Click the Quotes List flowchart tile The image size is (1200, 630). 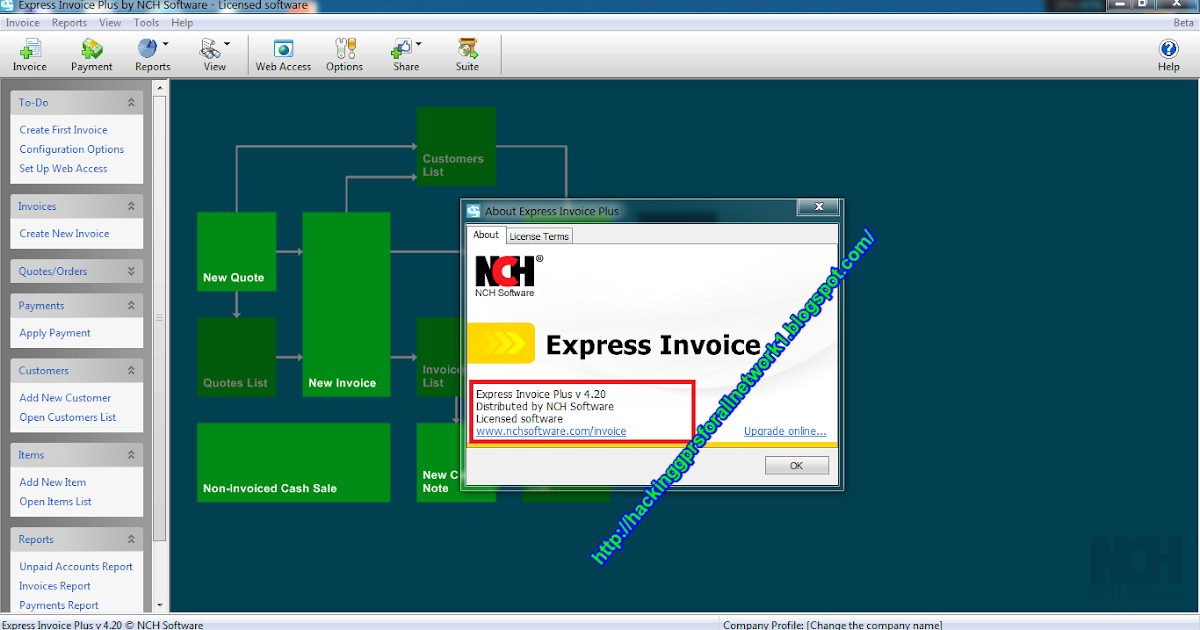(x=236, y=357)
